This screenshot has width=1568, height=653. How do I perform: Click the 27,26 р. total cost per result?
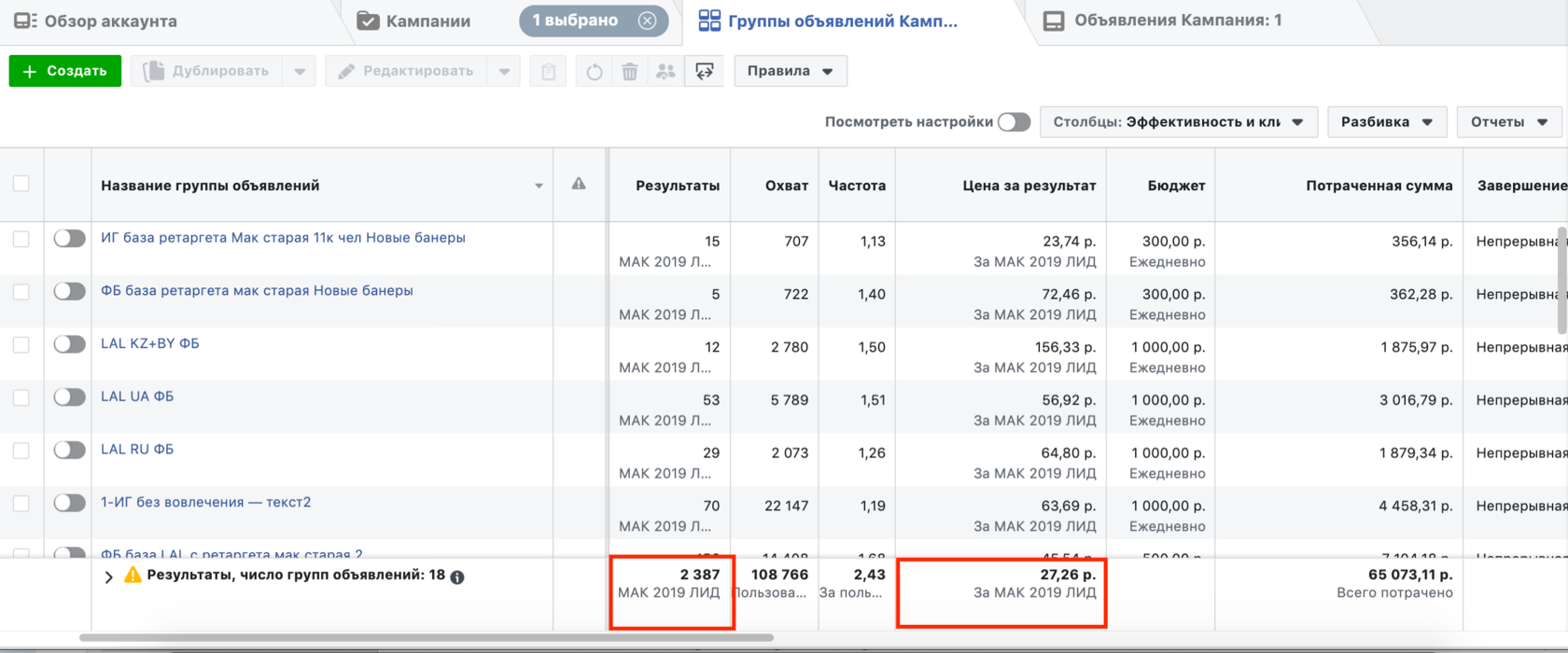[x=1068, y=575]
